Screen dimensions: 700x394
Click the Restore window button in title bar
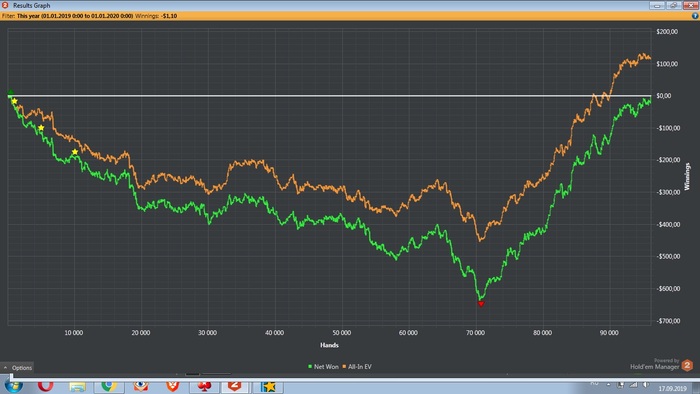point(673,5)
